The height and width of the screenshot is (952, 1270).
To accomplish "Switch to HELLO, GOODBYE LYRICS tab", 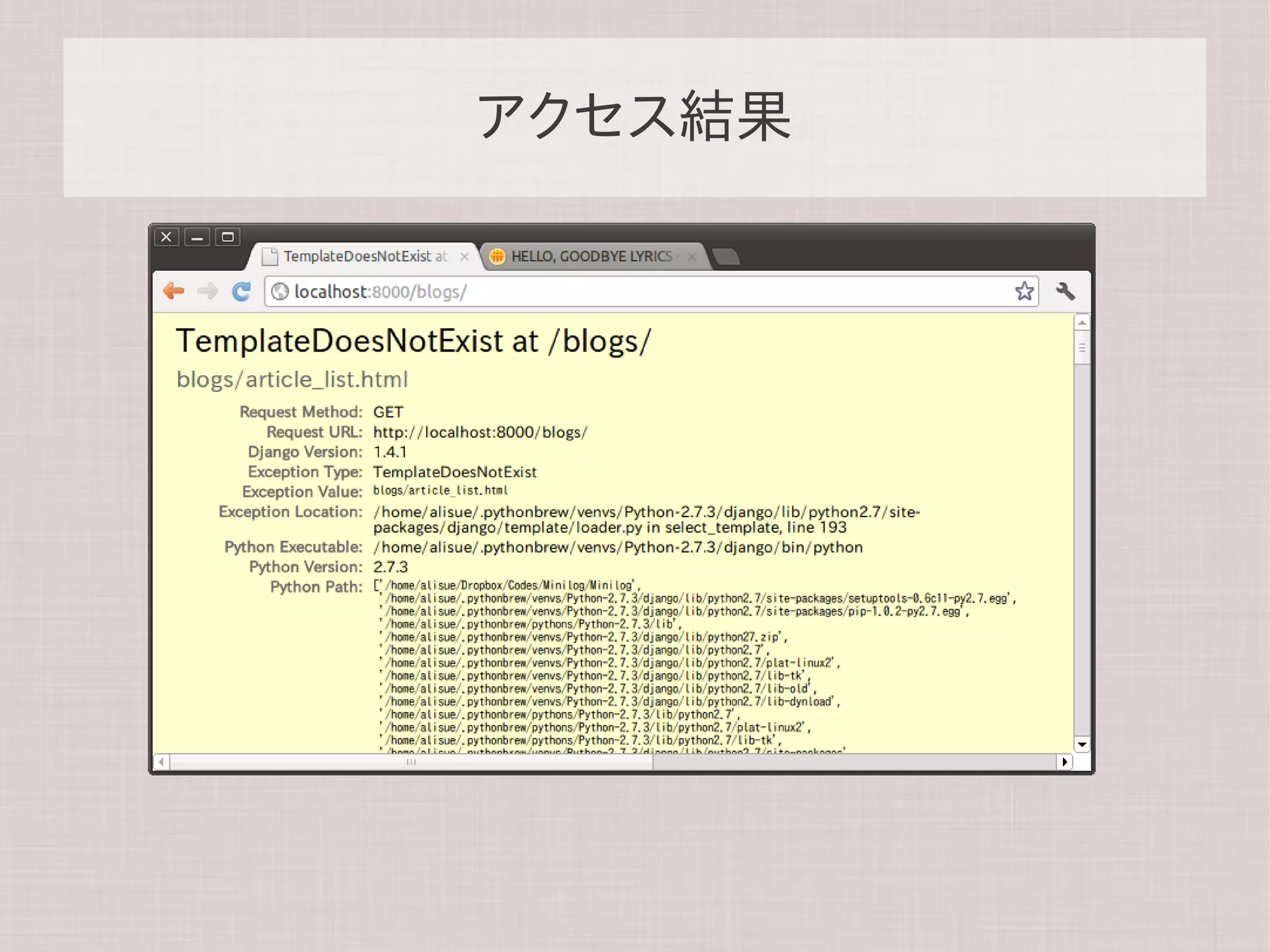I will [591, 256].
